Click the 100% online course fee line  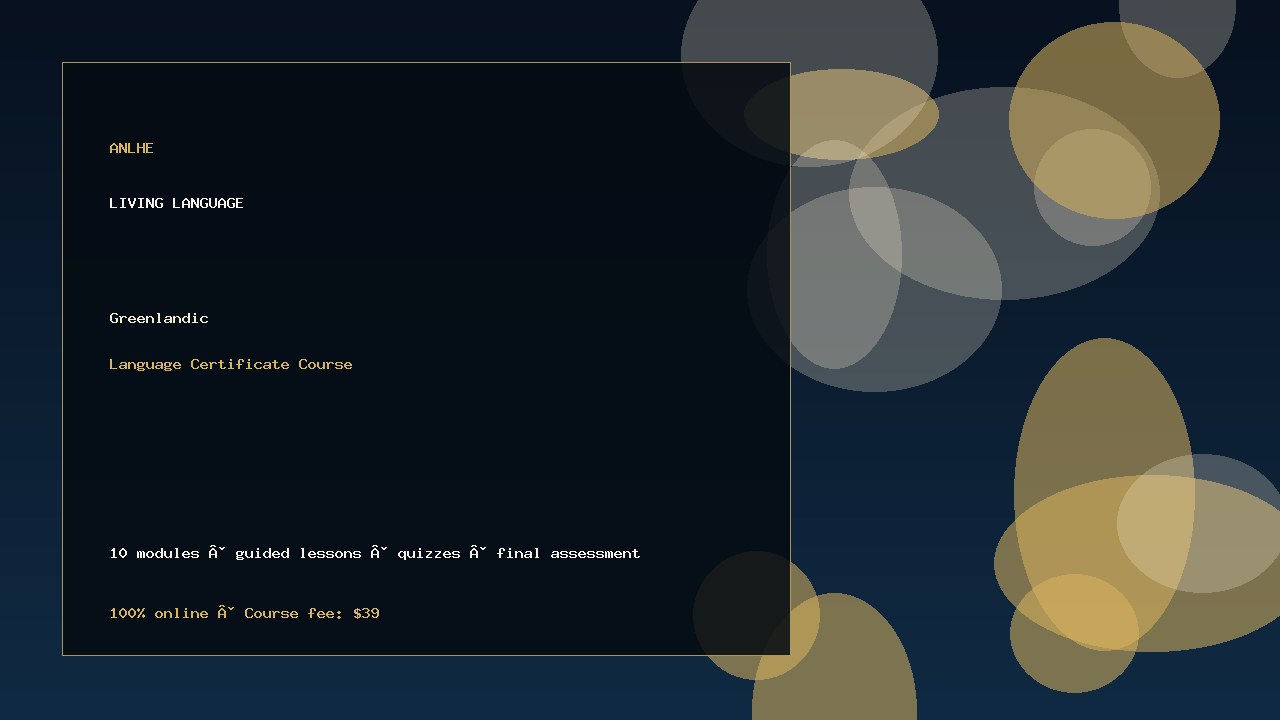(244, 613)
